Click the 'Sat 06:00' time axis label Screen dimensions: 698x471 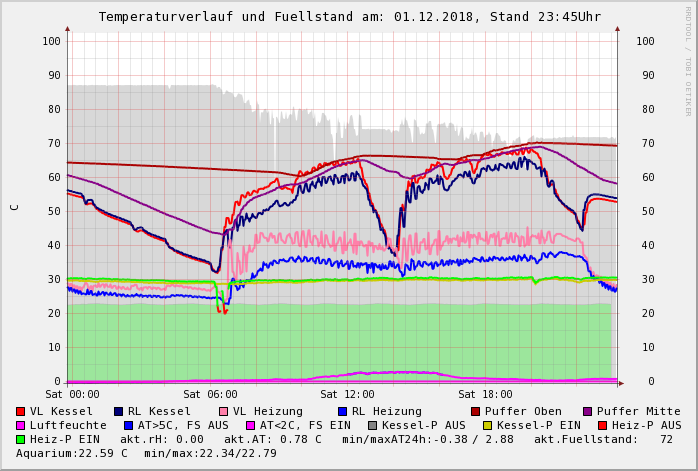[x=210, y=395]
